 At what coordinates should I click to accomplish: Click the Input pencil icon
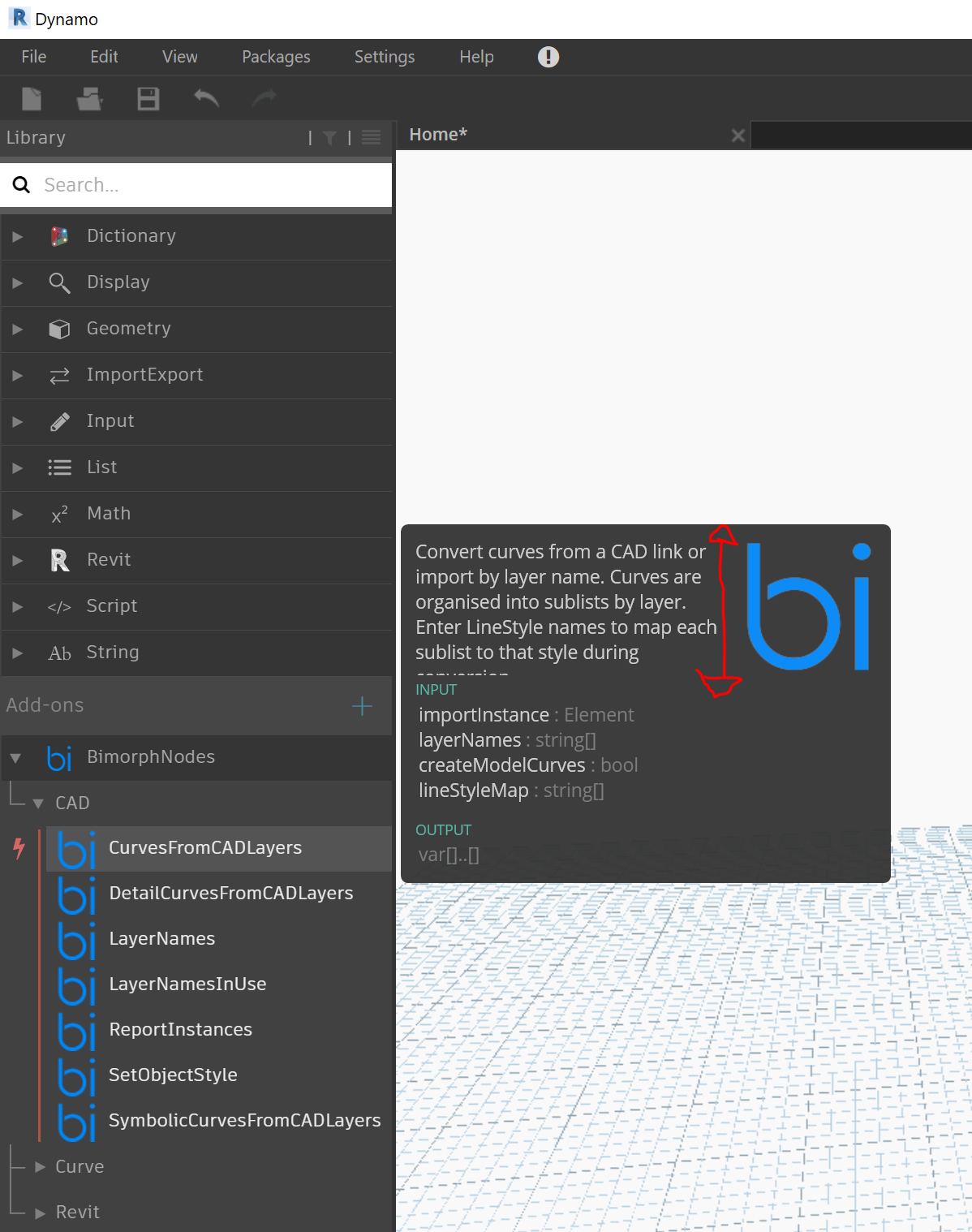click(59, 421)
